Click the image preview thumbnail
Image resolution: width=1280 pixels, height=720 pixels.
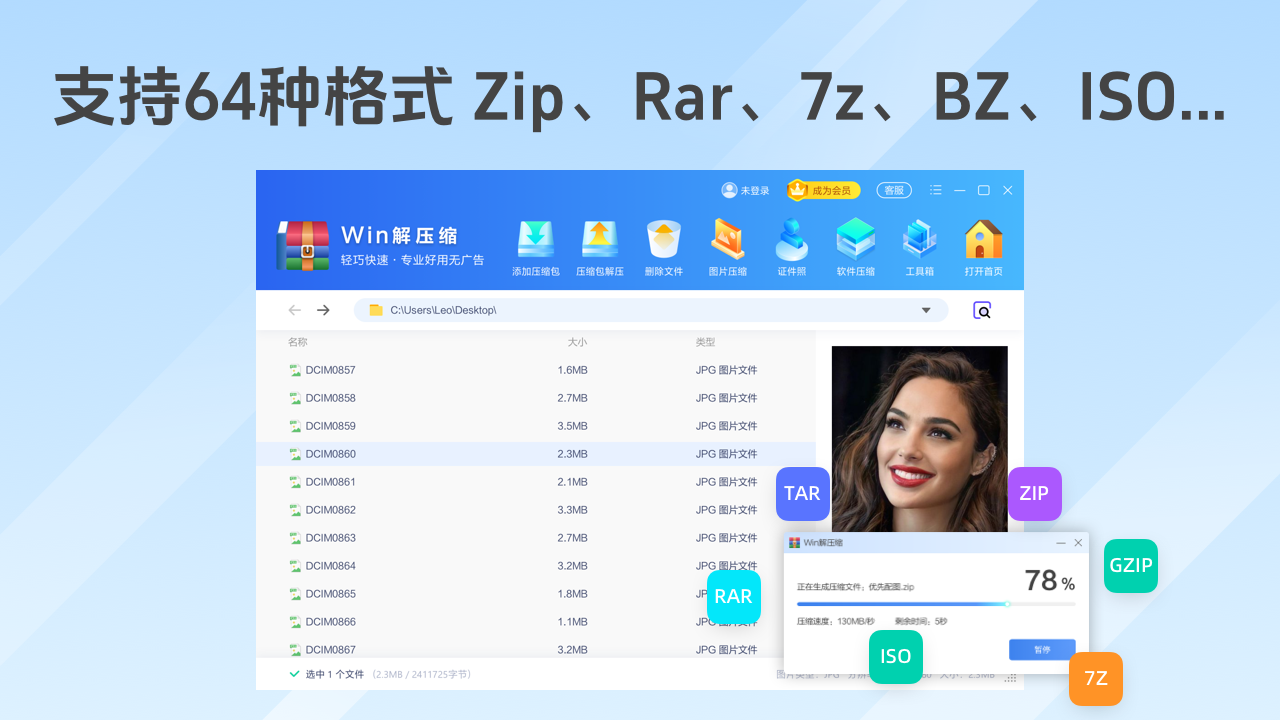click(919, 440)
